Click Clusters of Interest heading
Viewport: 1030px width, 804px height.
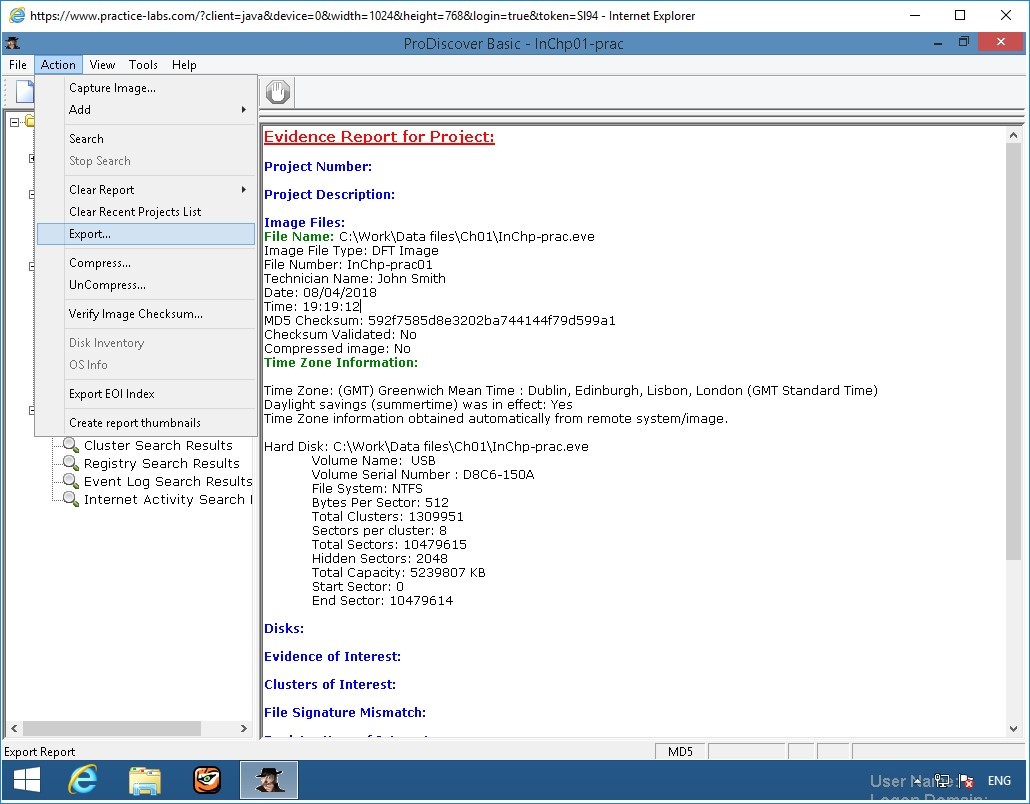pos(330,684)
